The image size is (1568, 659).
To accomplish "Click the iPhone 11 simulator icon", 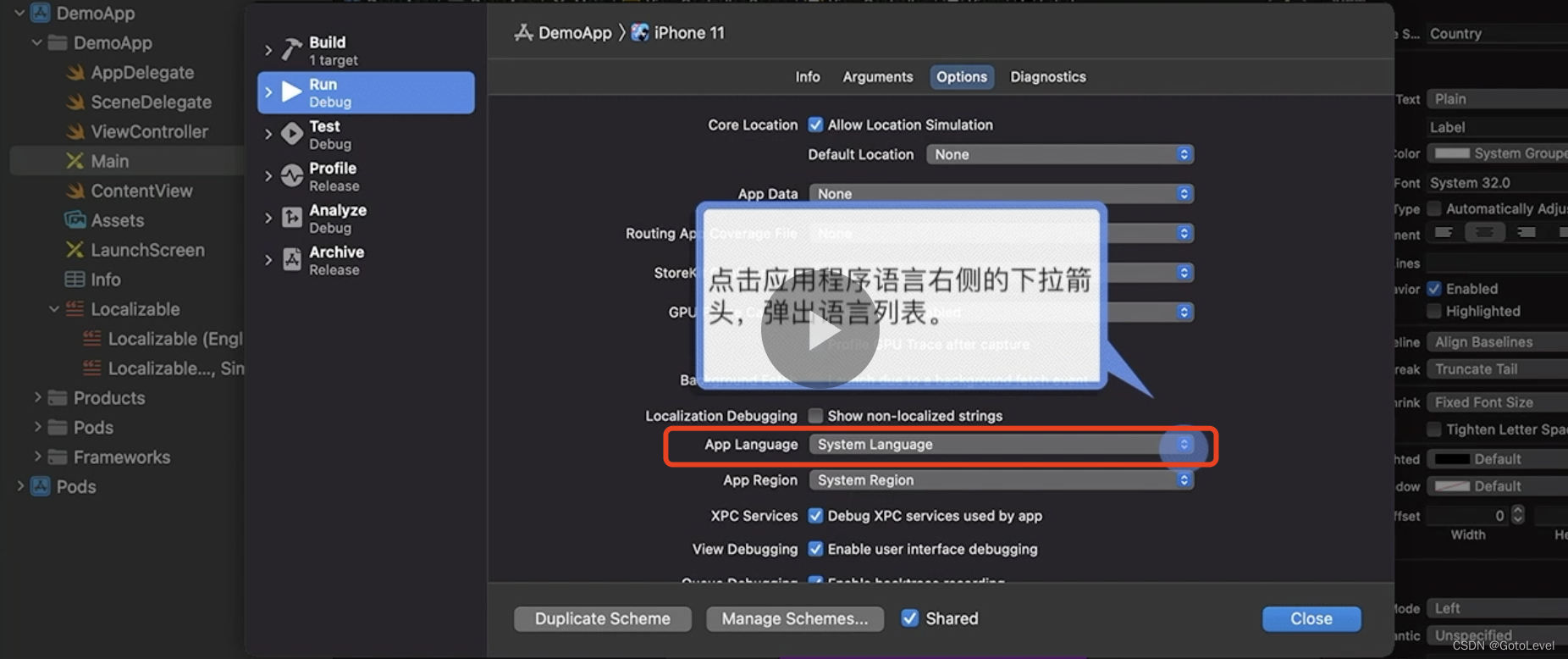I will click(640, 32).
